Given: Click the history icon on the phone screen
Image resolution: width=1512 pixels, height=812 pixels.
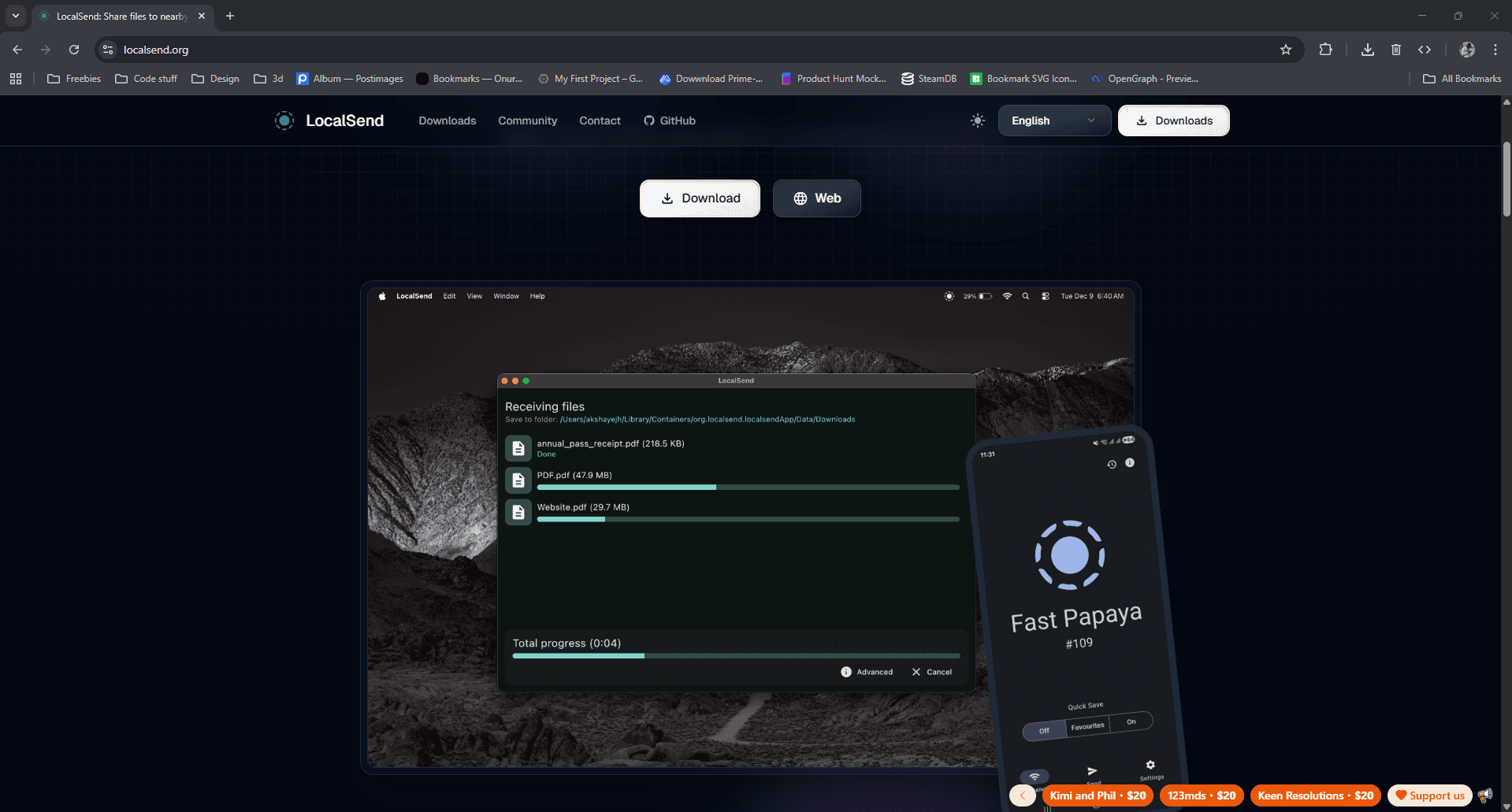Looking at the screenshot, I should [1112, 464].
